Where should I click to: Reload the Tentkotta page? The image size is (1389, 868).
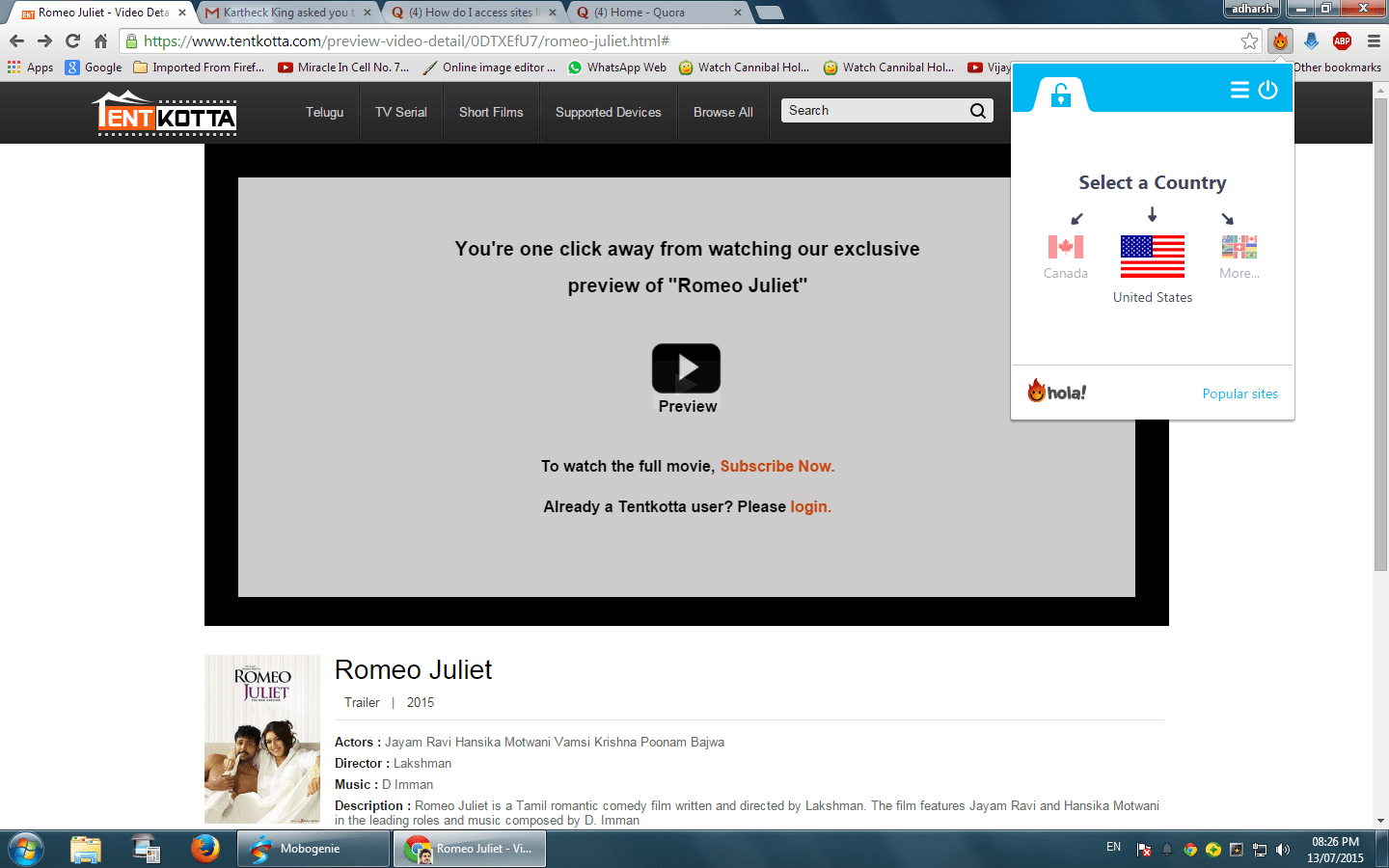pyautogui.click(x=72, y=41)
